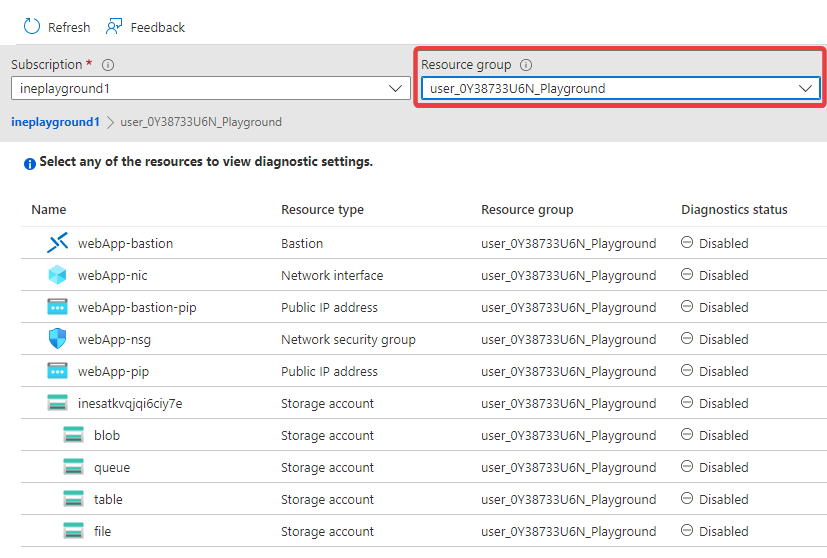
Task: Click the webApp-nsg shield icon
Action: (57, 339)
